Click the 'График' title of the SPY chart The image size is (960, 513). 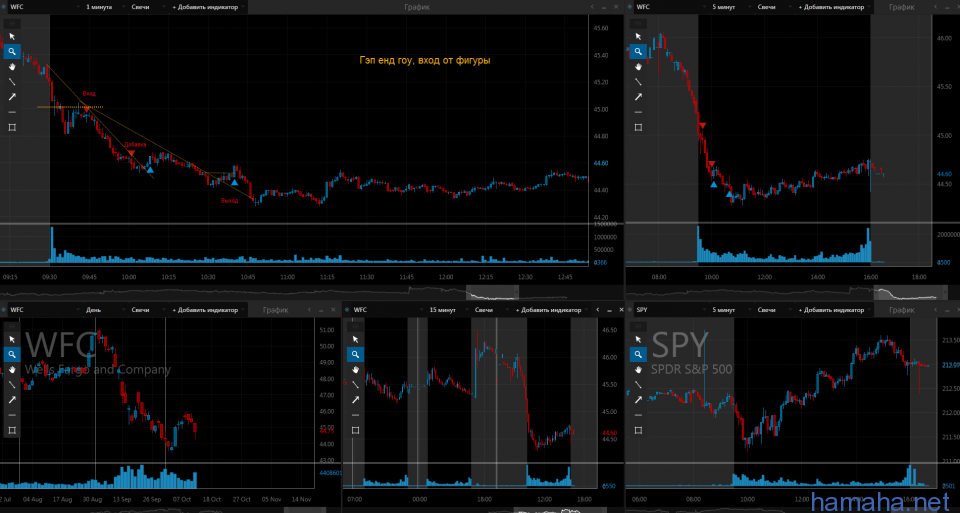coord(901,310)
